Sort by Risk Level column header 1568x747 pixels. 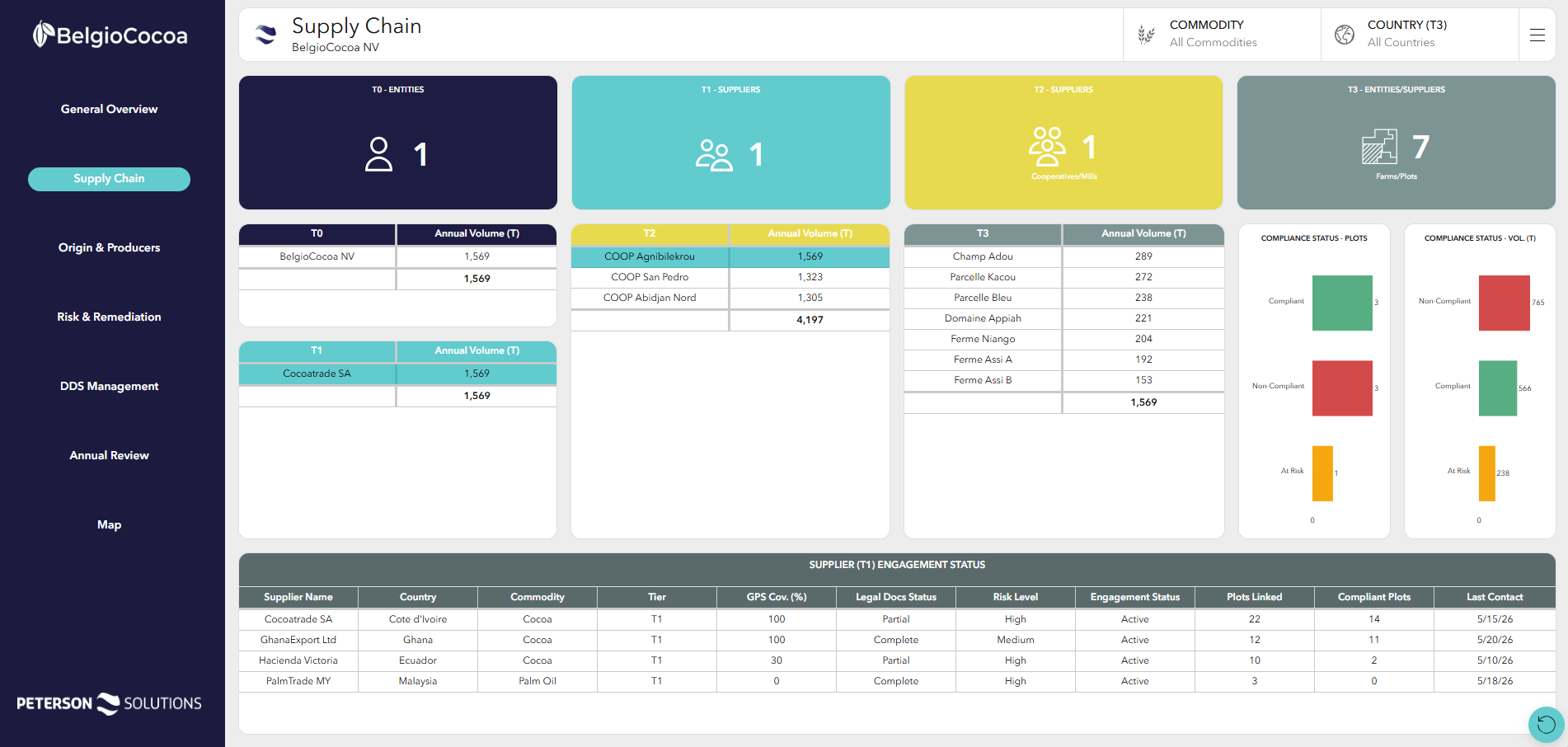1016,597
